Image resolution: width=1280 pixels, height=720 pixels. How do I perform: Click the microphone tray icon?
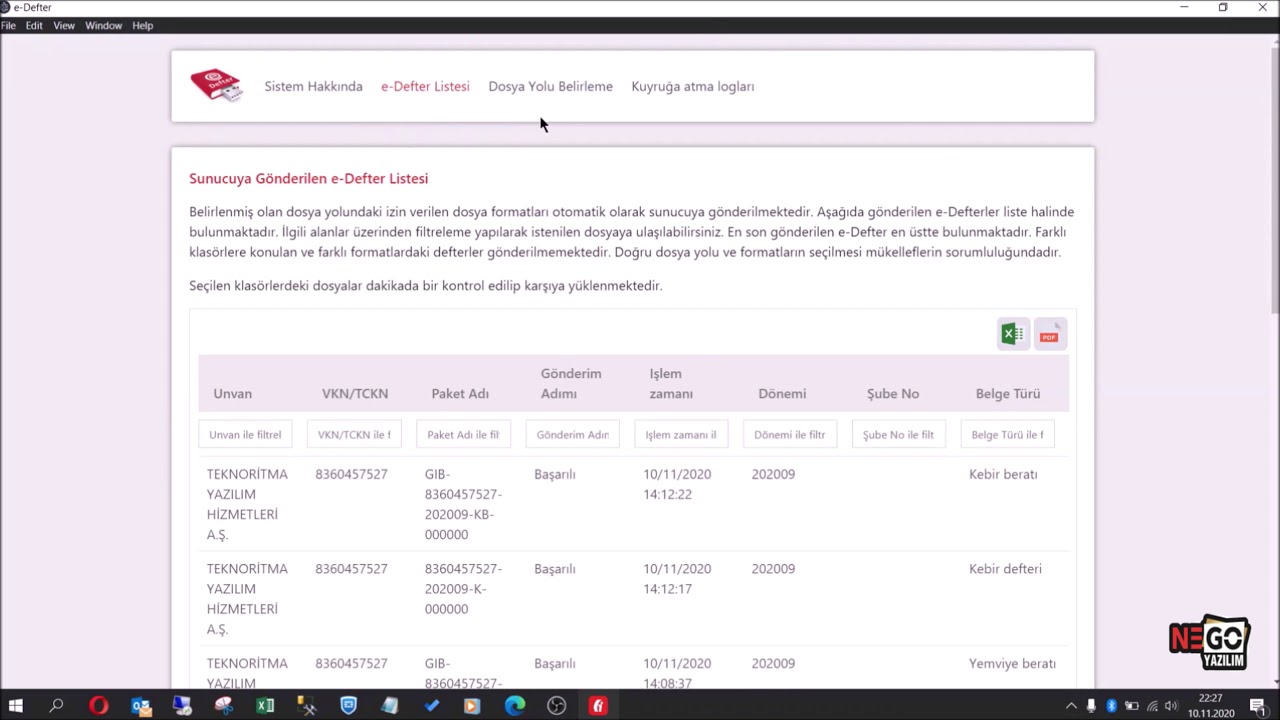click(x=1091, y=706)
